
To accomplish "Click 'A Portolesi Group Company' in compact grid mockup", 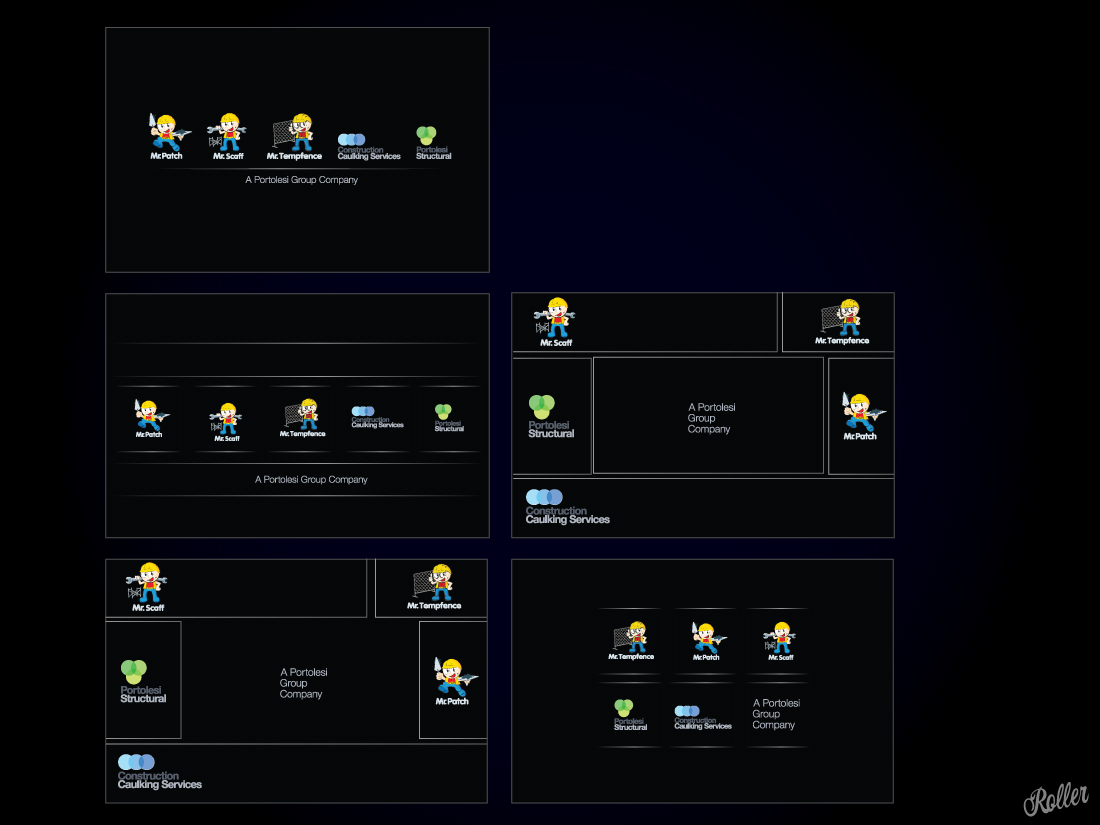I will 776,713.
